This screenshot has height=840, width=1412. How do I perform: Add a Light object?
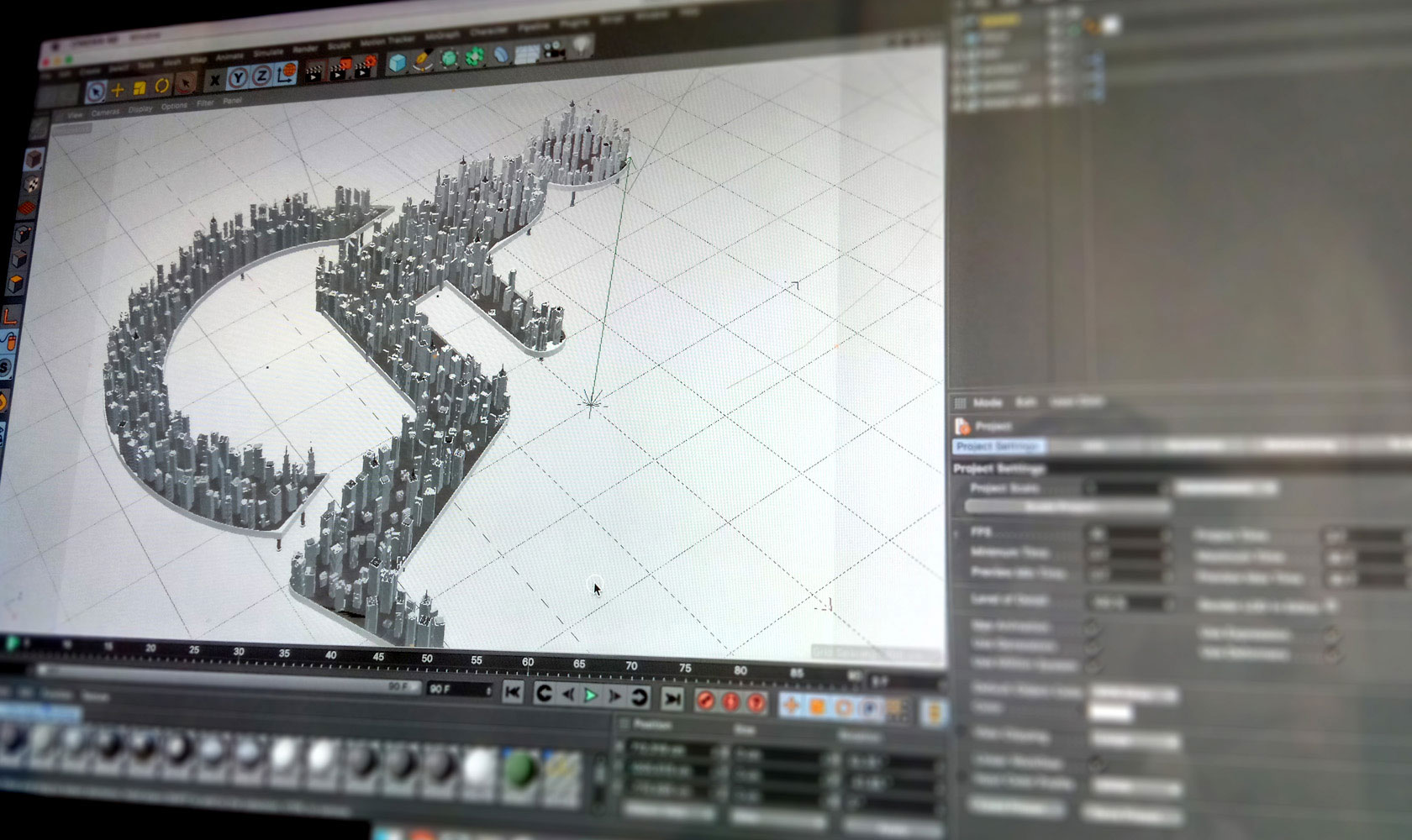pos(582,45)
